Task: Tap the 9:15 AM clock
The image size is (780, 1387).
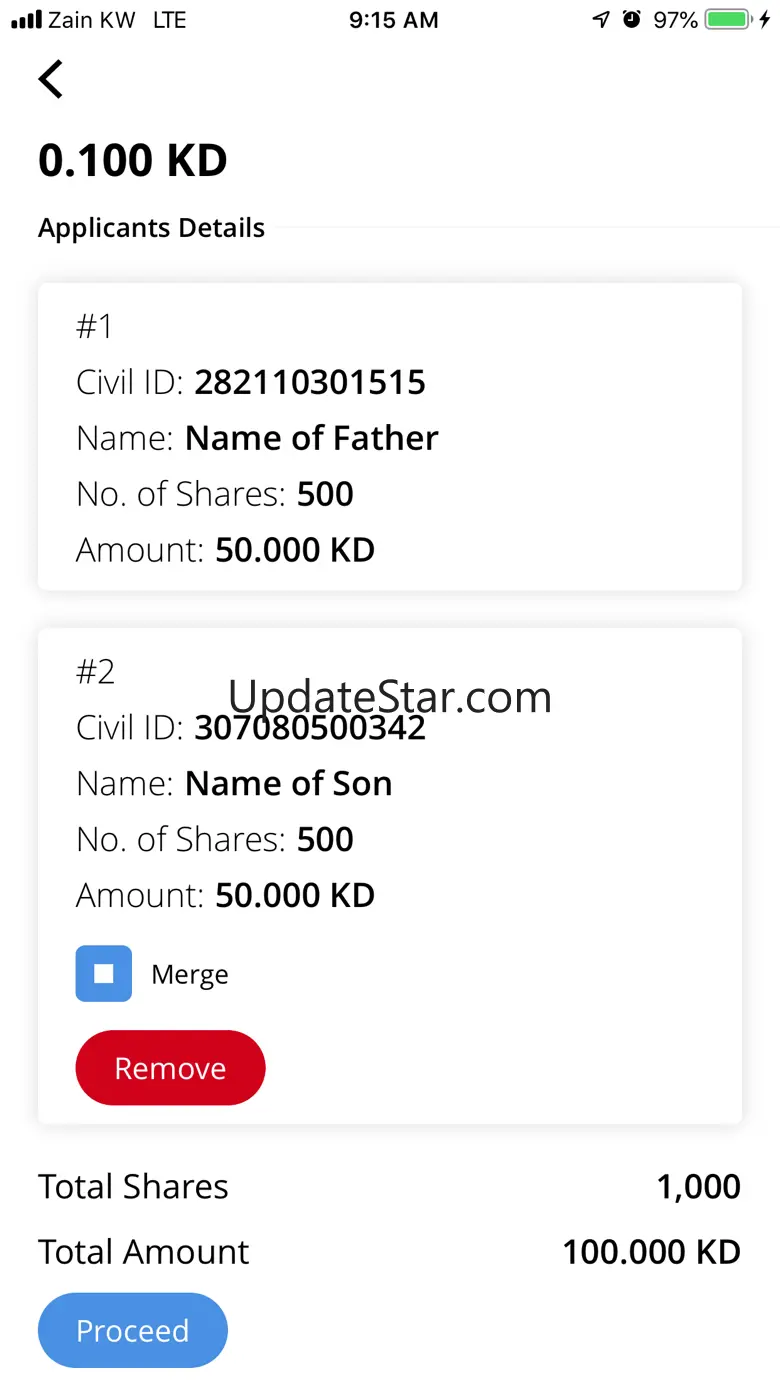Action: tap(393, 20)
